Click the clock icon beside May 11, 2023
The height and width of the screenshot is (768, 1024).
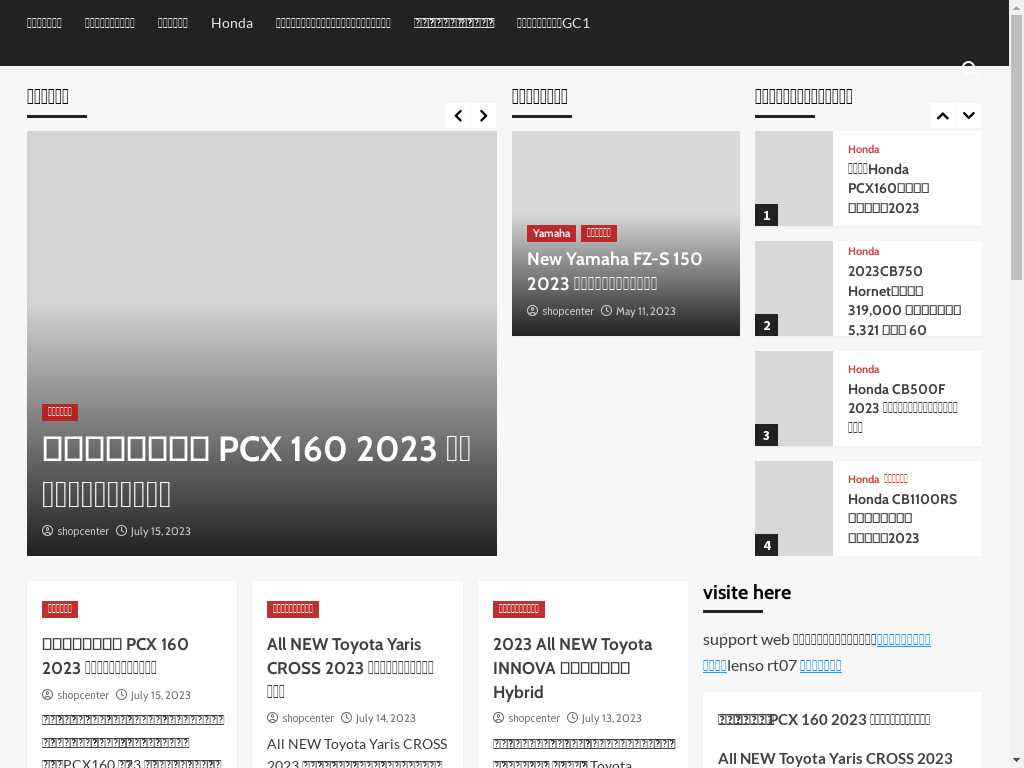[607, 311]
